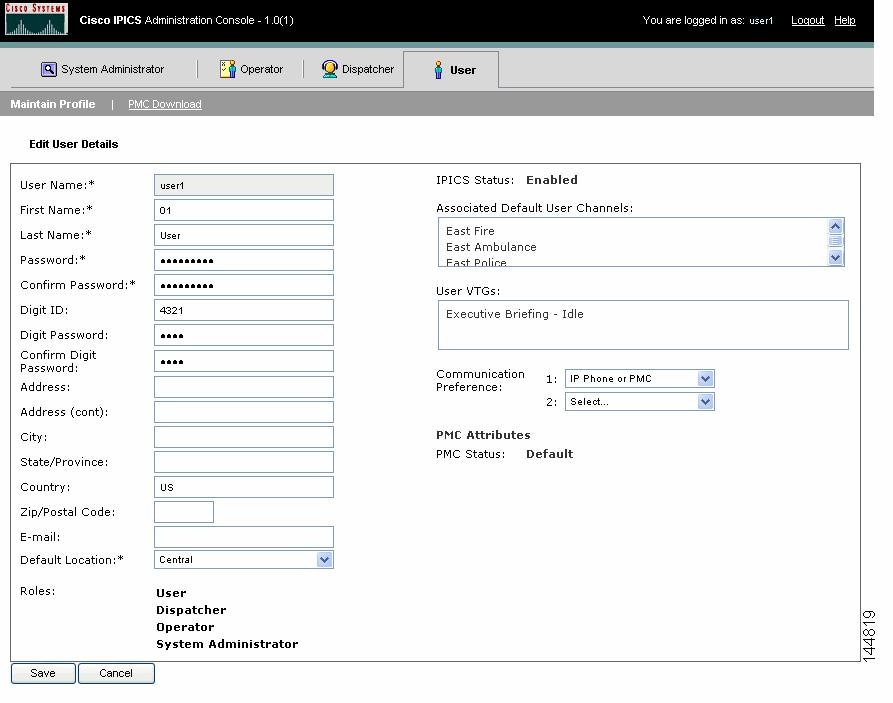Screen dimensions: 893x703
Task: Click the Dispatcher headset icon
Action: (330, 69)
